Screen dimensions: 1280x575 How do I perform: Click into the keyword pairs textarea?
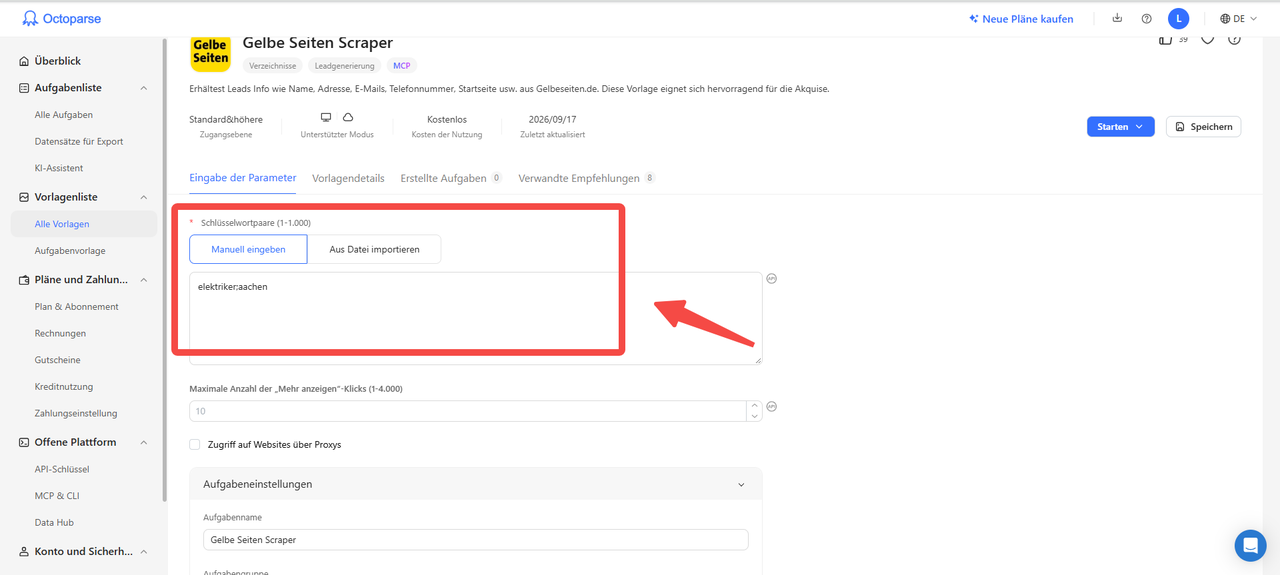(476, 318)
